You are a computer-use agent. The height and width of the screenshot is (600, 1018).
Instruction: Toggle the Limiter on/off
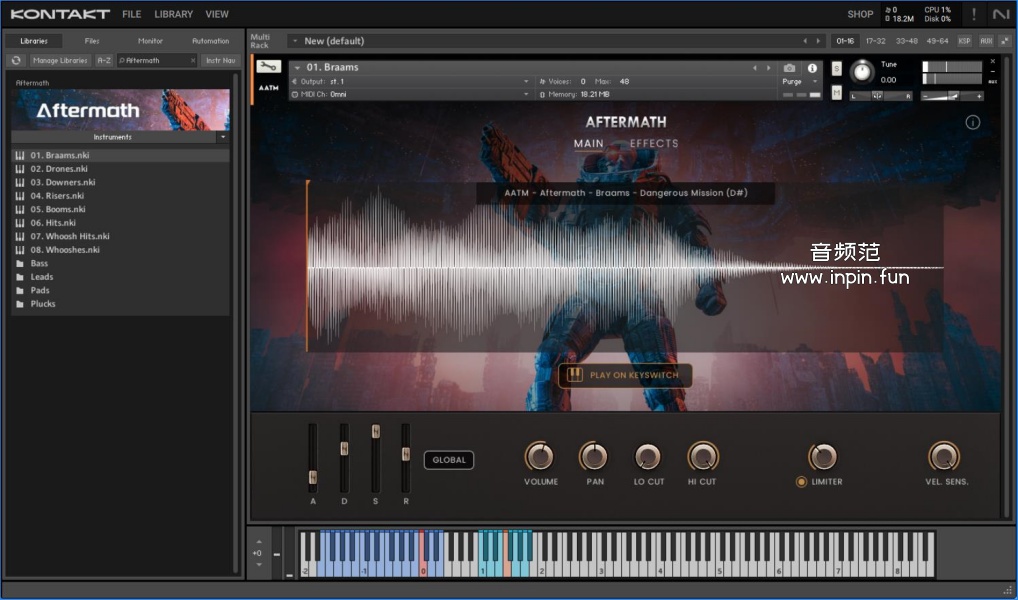tap(801, 482)
